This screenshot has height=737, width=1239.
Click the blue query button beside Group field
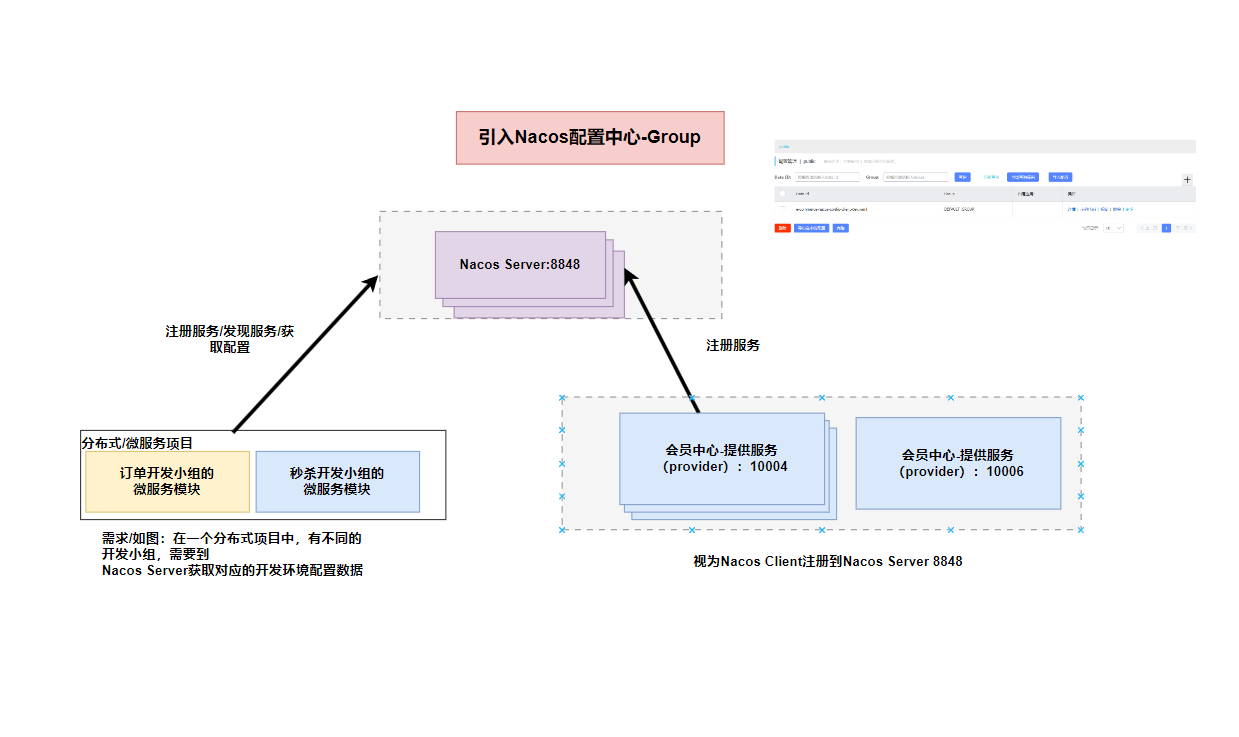[x=962, y=177]
